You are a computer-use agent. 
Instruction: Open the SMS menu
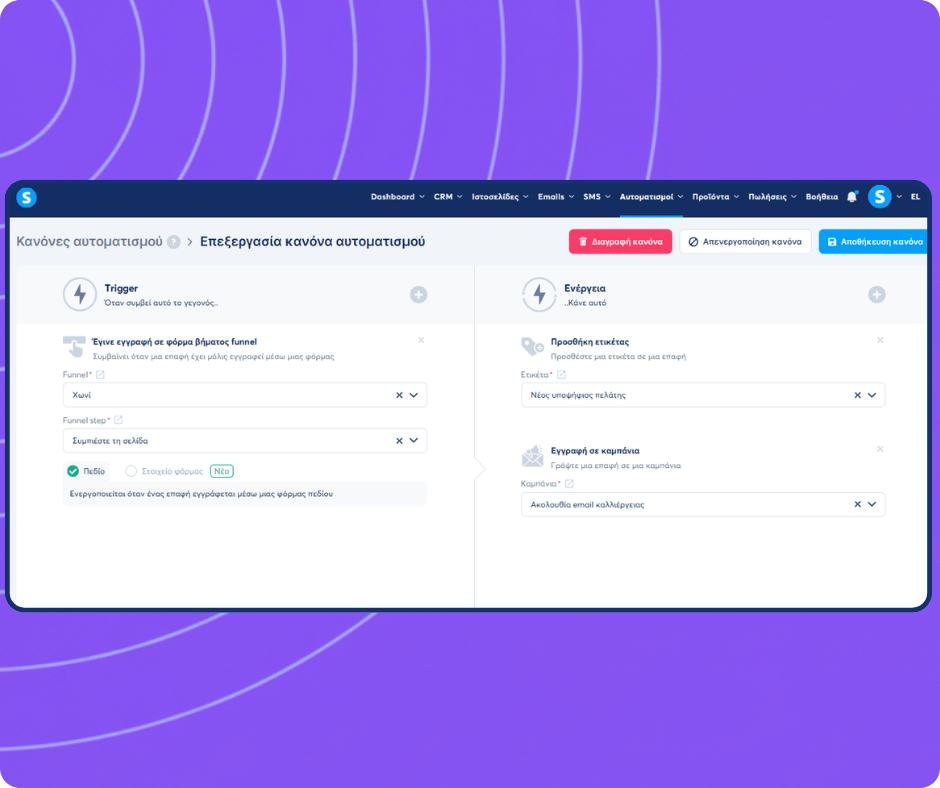[x=596, y=197]
